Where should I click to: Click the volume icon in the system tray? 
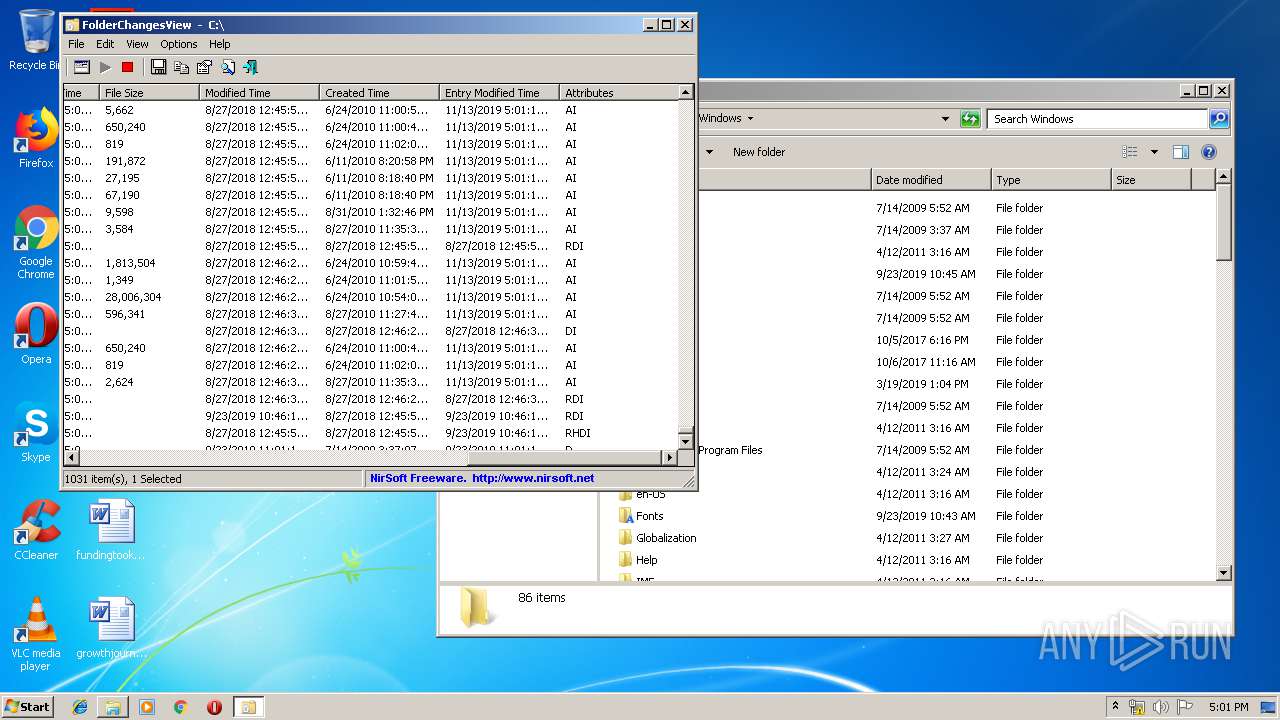tap(1160, 707)
